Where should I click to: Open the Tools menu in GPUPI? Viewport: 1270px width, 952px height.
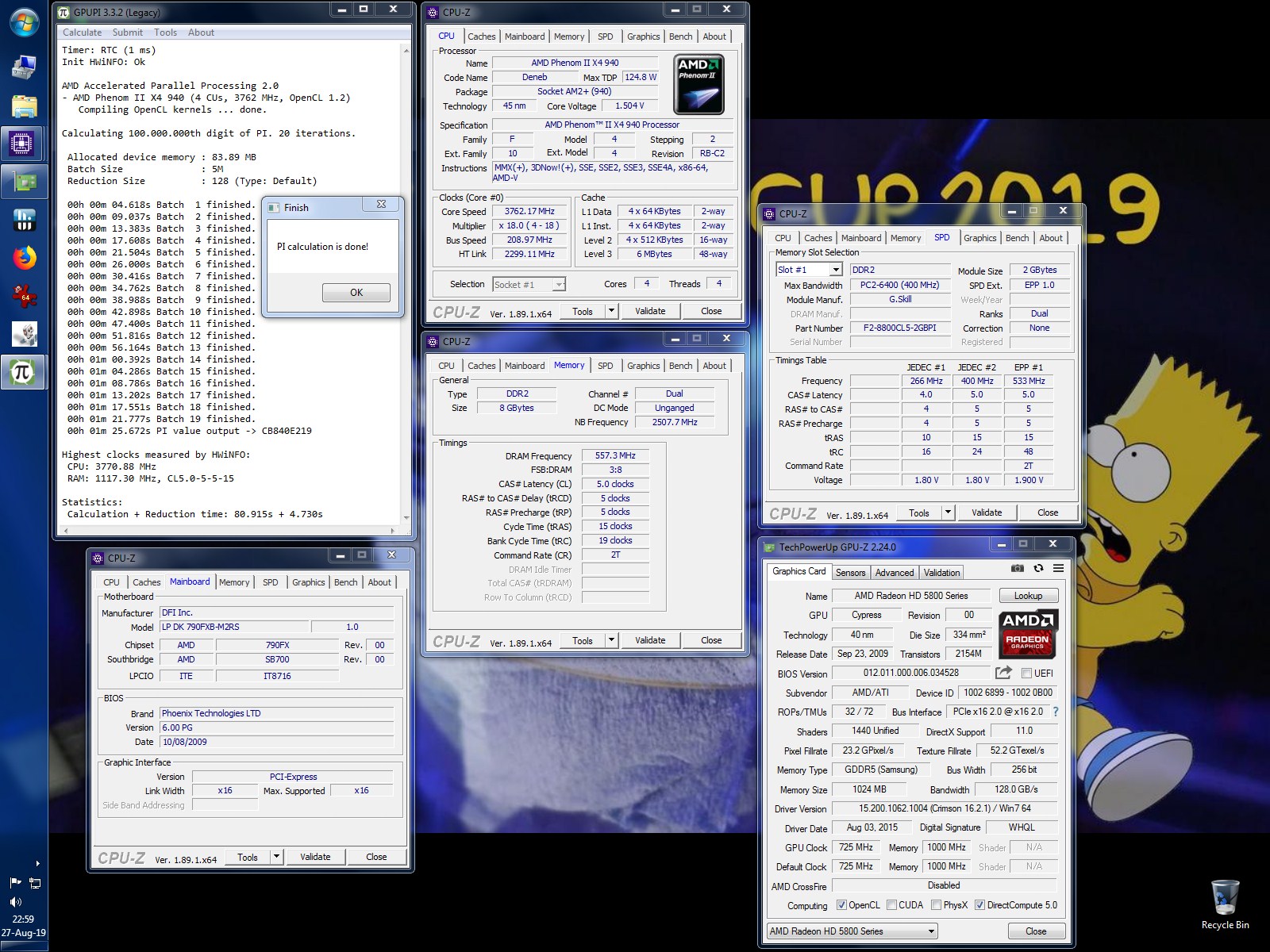(x=165, y=33)
